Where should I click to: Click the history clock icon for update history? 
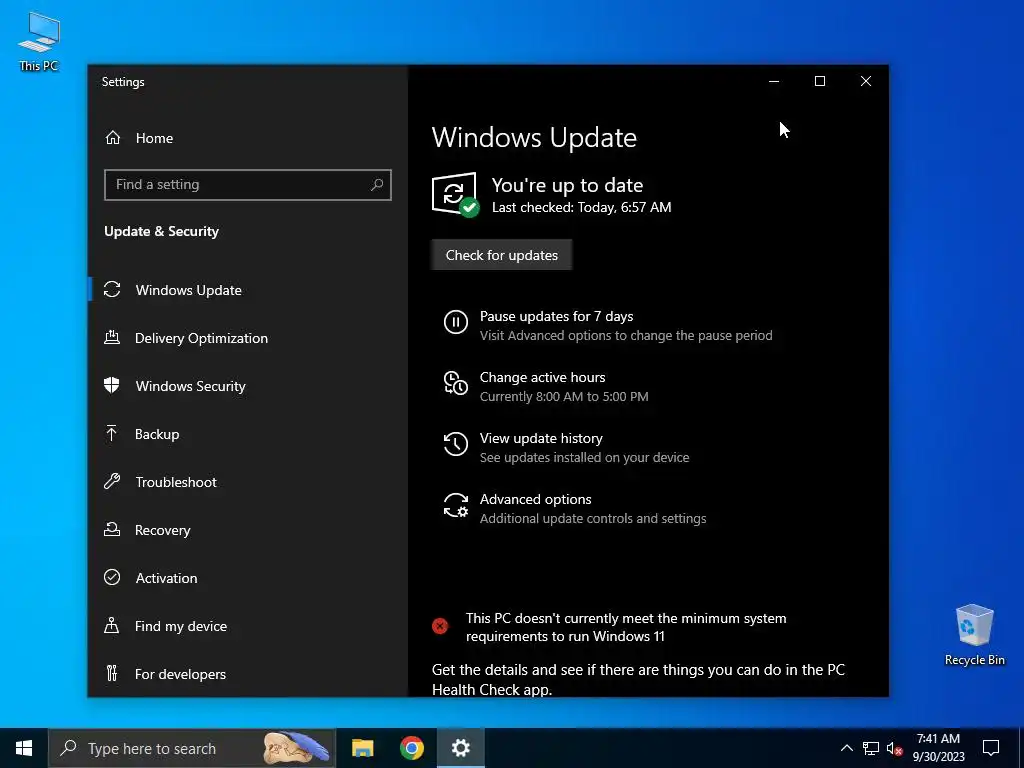(x=456, y=444)
